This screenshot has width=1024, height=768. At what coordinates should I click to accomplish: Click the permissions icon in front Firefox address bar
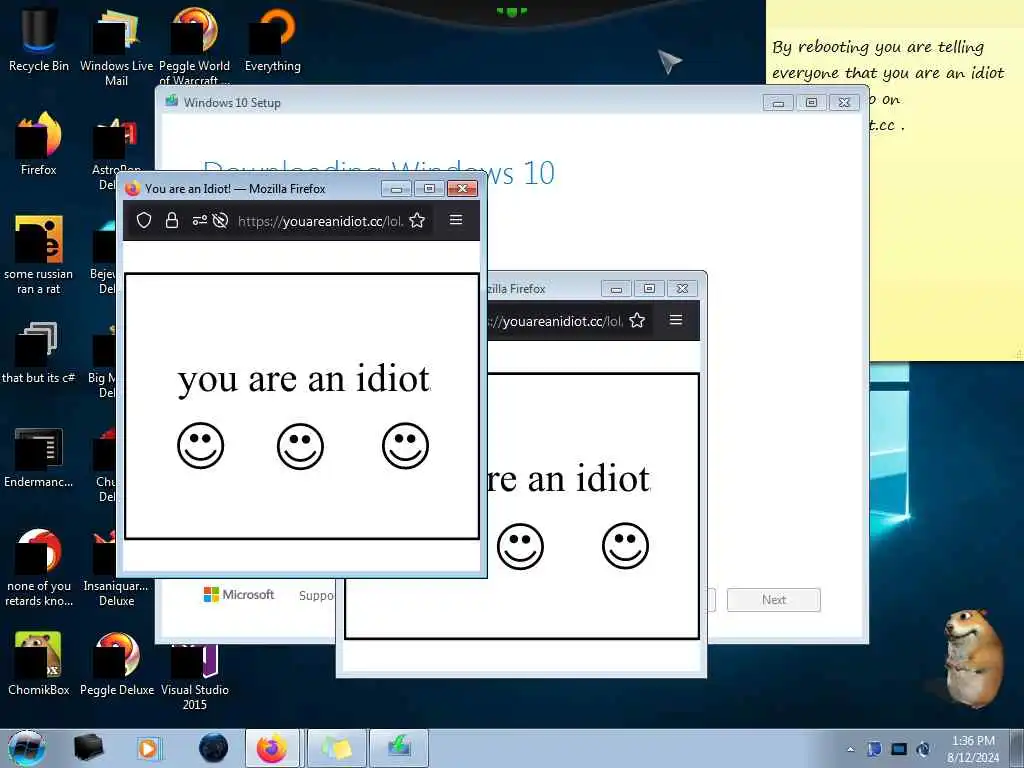click(x=199, y=221)
